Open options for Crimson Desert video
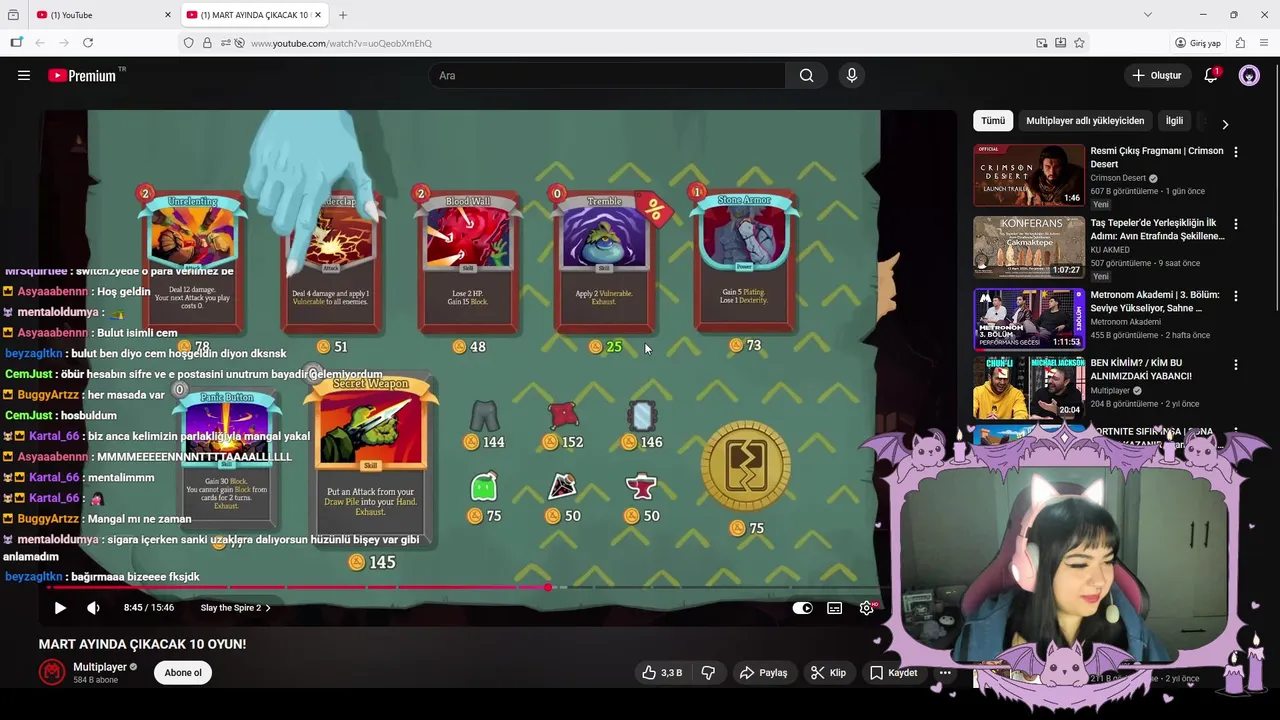Image resolution: width=1280 pixels, height=720 pixels. tap(1236, 152)
